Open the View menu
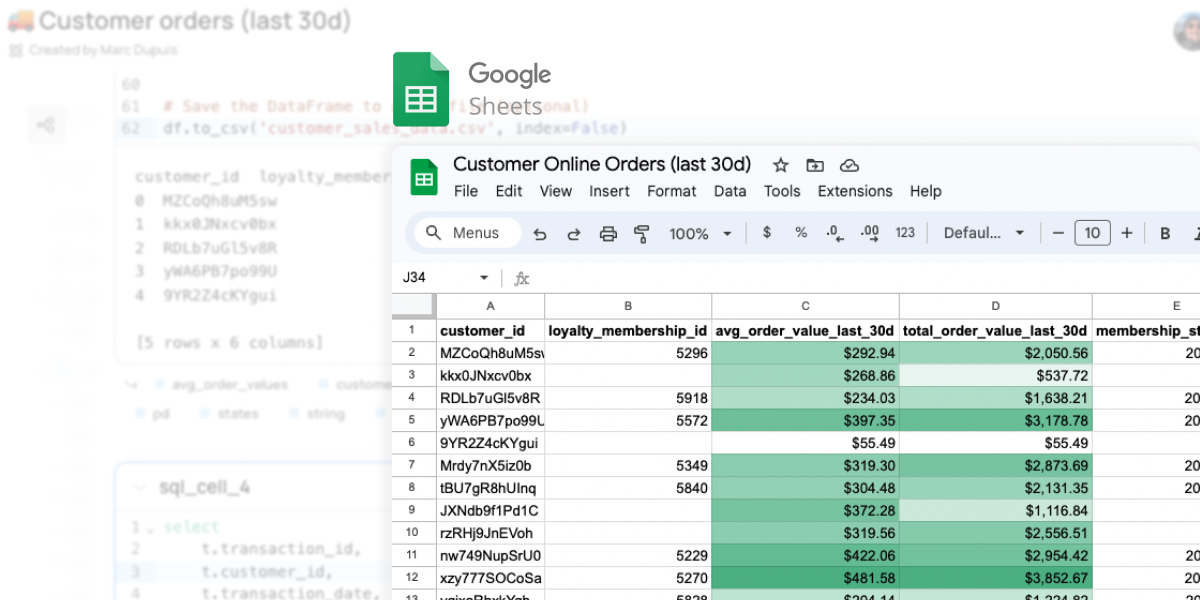 coord(556,191)
